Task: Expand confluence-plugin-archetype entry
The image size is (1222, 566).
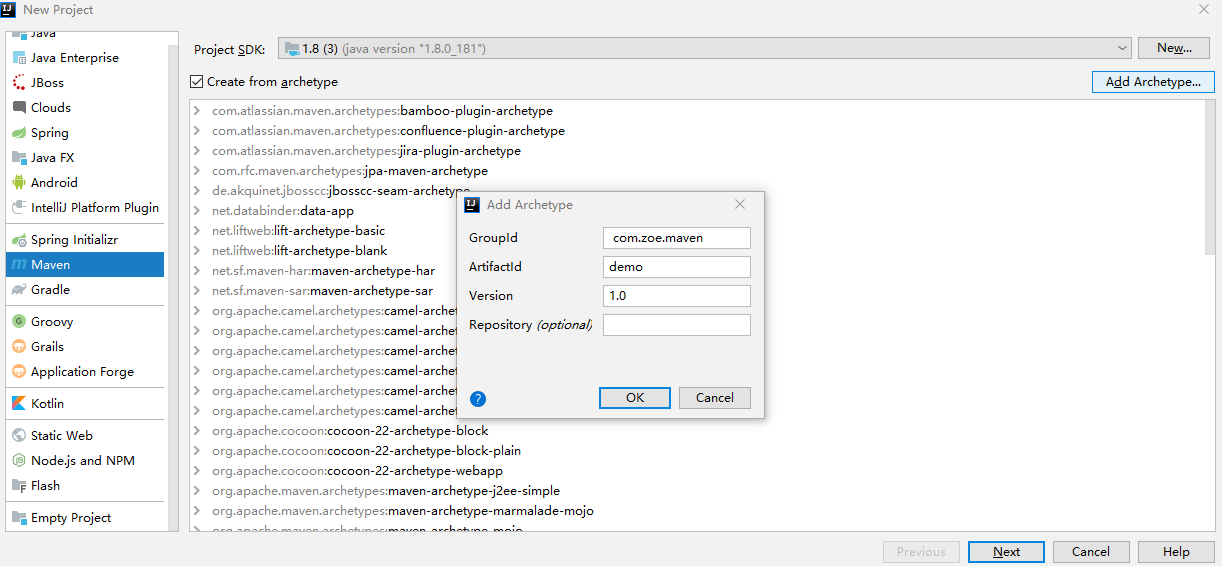Action: click(197, 131)
